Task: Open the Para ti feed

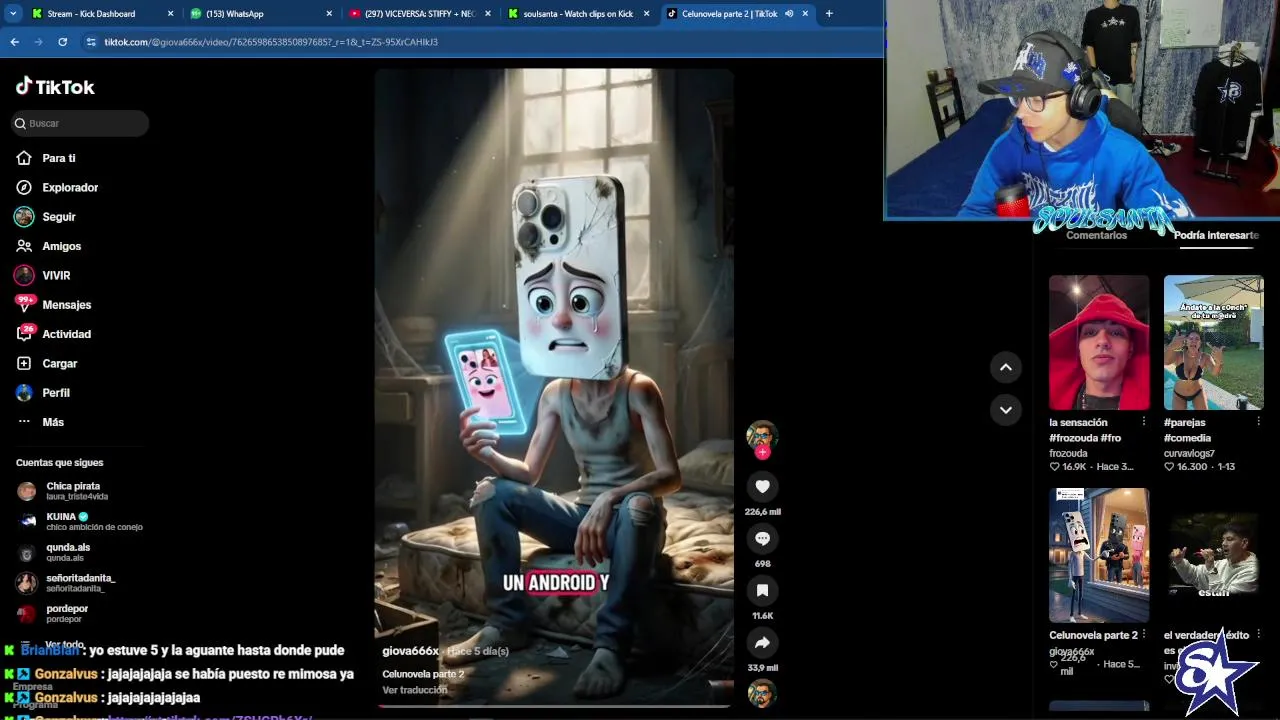Action: pos(58,158)
